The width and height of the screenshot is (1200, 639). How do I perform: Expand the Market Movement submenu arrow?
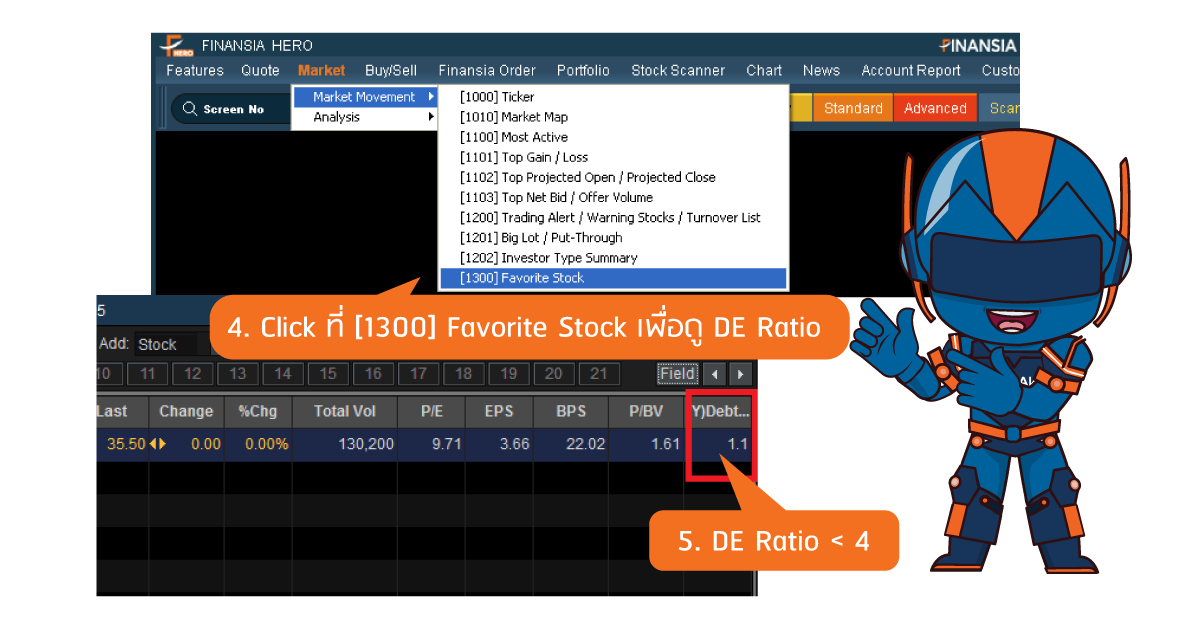click(x=431, y=97)
